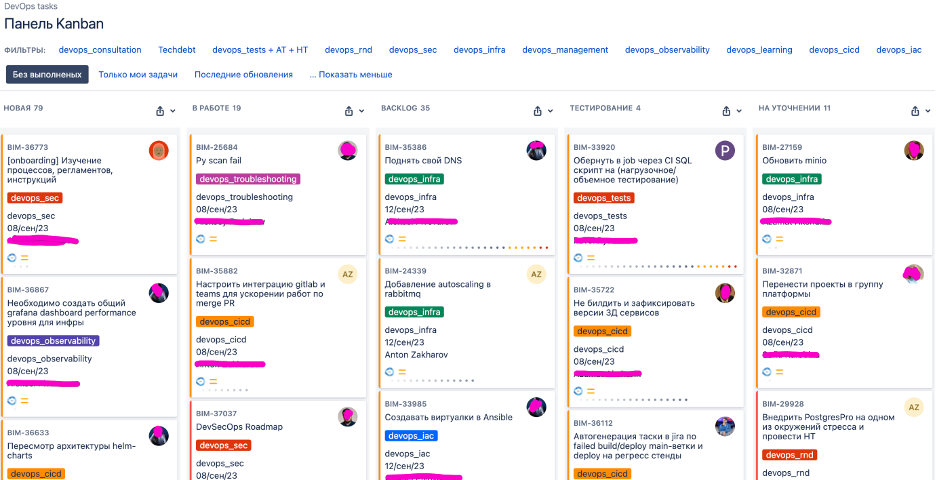Viewport: 936px width, 480px height.
Task: Go to DevOps tasks breadcrumb
Action: [30, 6]
